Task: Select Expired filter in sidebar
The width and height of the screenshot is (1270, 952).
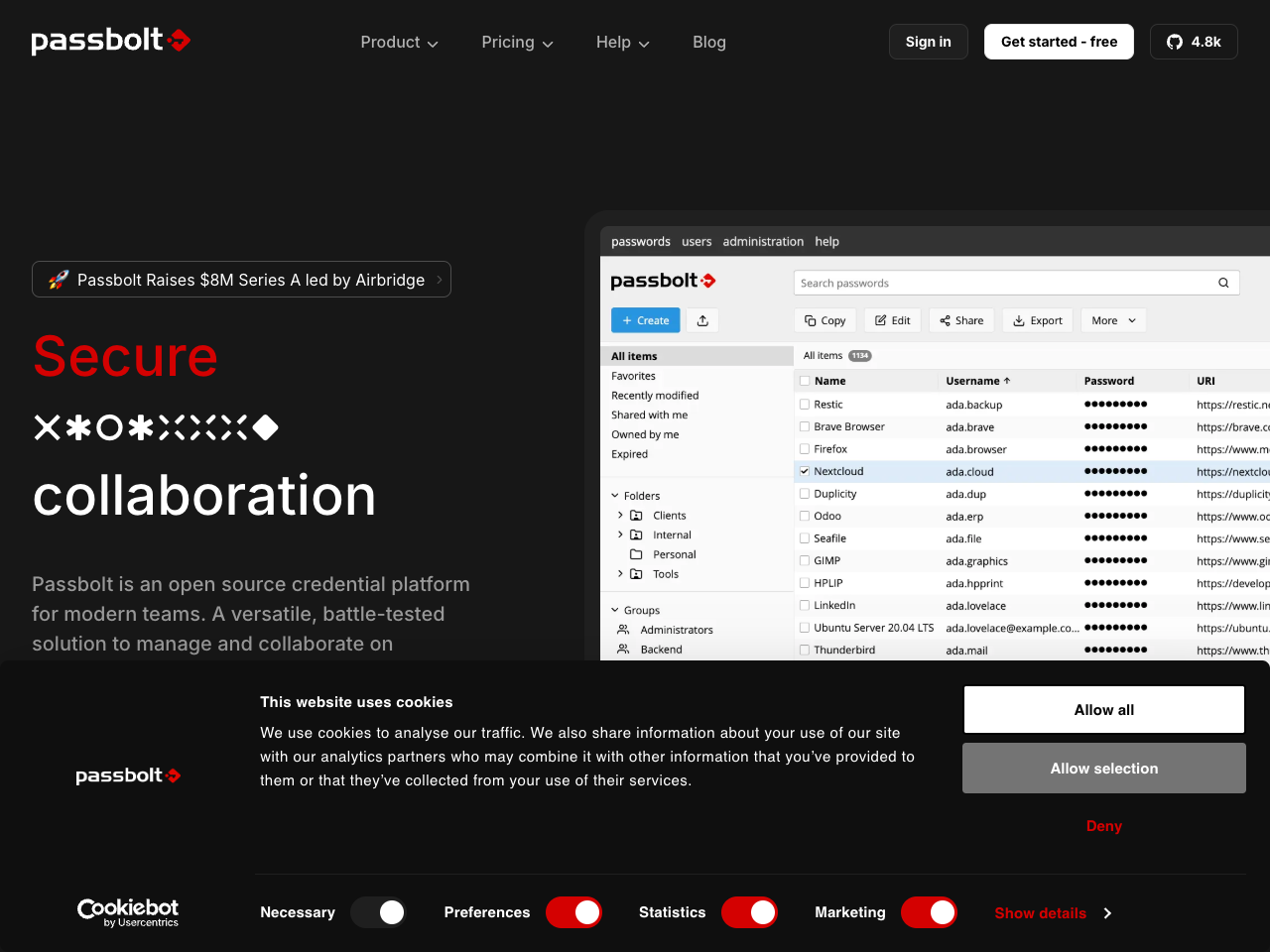Action: [x=629, y=454]
